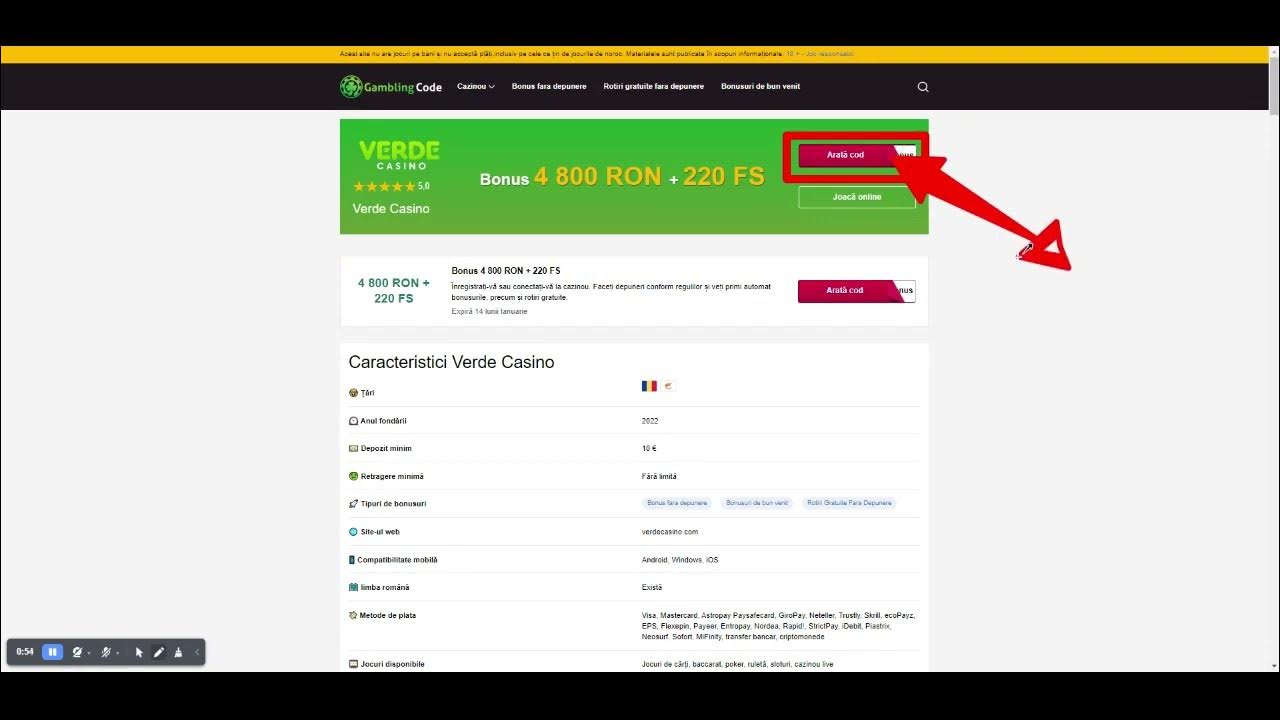
Task: Click the Romania flag under Țări
Action: point(648,386)
